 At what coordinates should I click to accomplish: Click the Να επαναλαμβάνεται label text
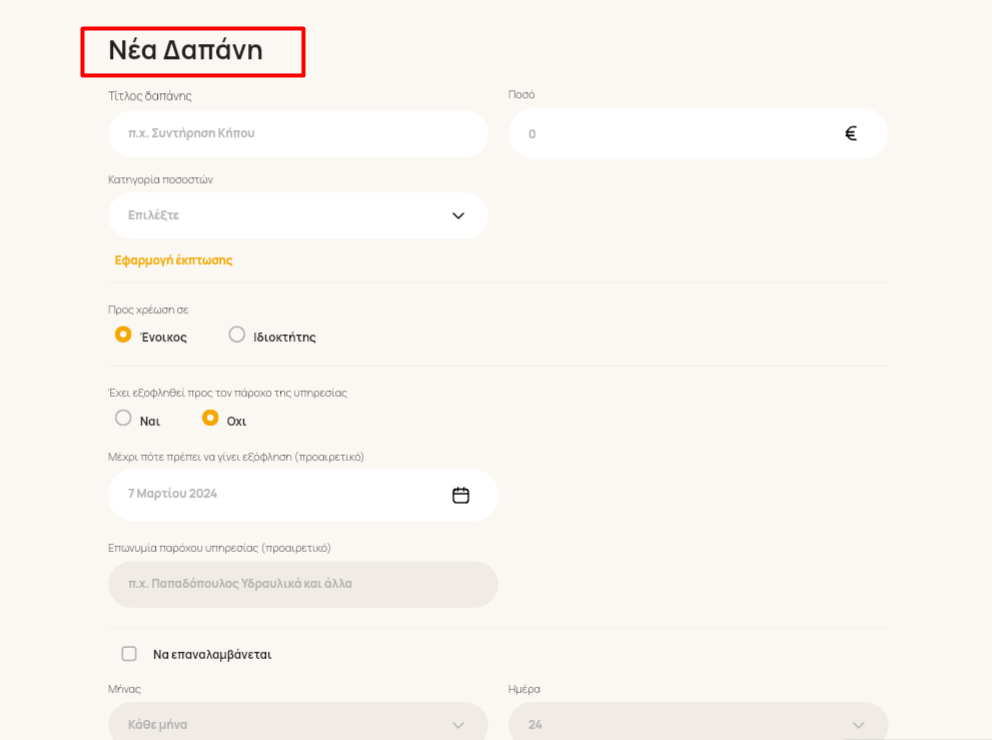point(213,655)
